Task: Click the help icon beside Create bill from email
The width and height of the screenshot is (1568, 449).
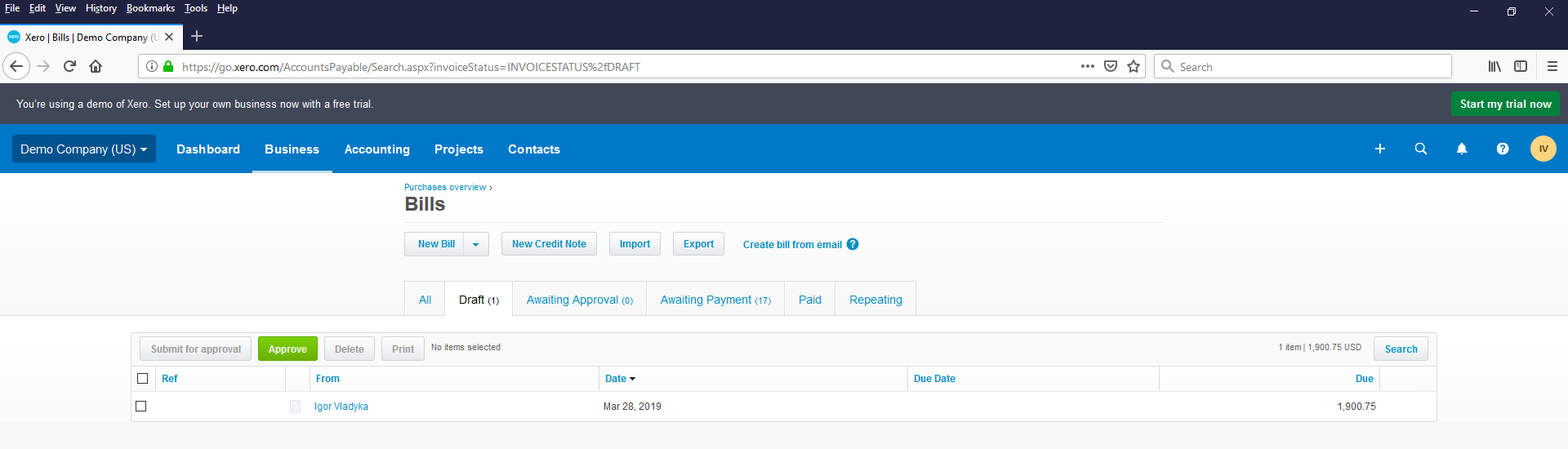Action: (x=853, y=244)
